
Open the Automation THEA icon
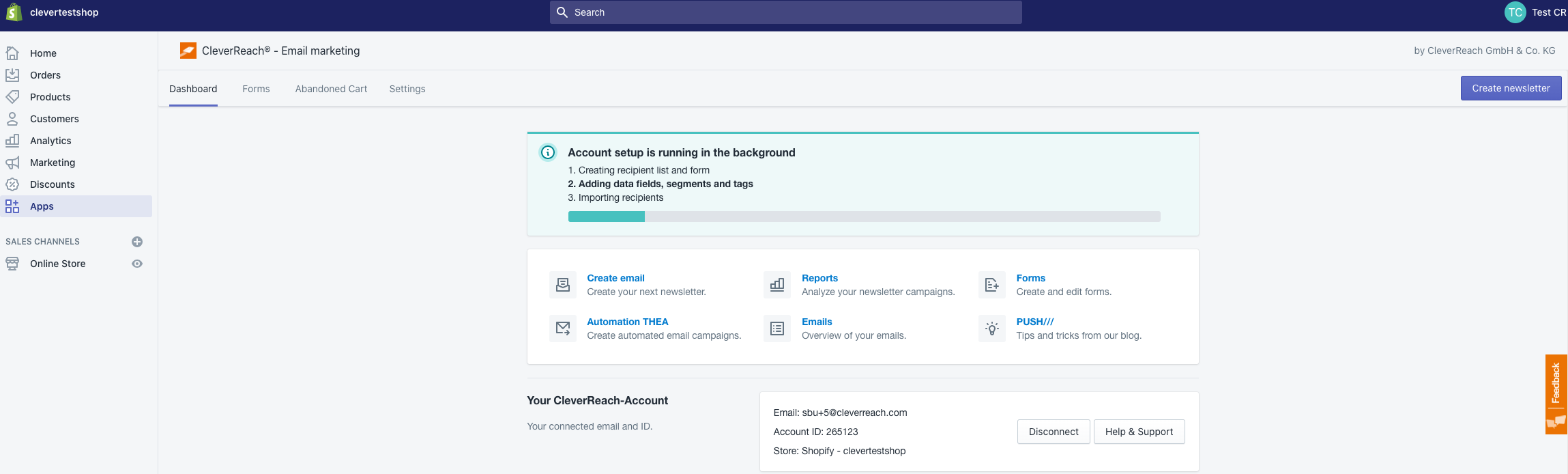pos(562,329)
